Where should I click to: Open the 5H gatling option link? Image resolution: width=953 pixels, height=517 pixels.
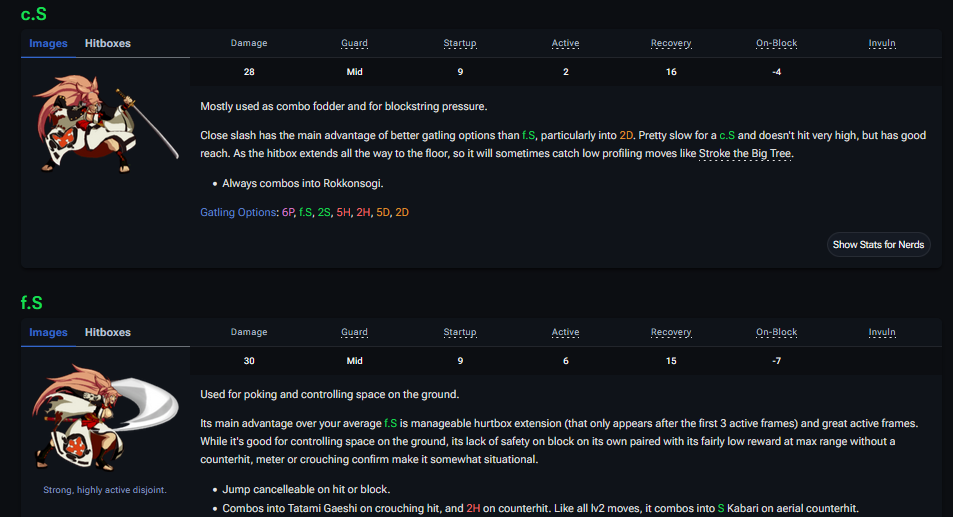point(343,212)
